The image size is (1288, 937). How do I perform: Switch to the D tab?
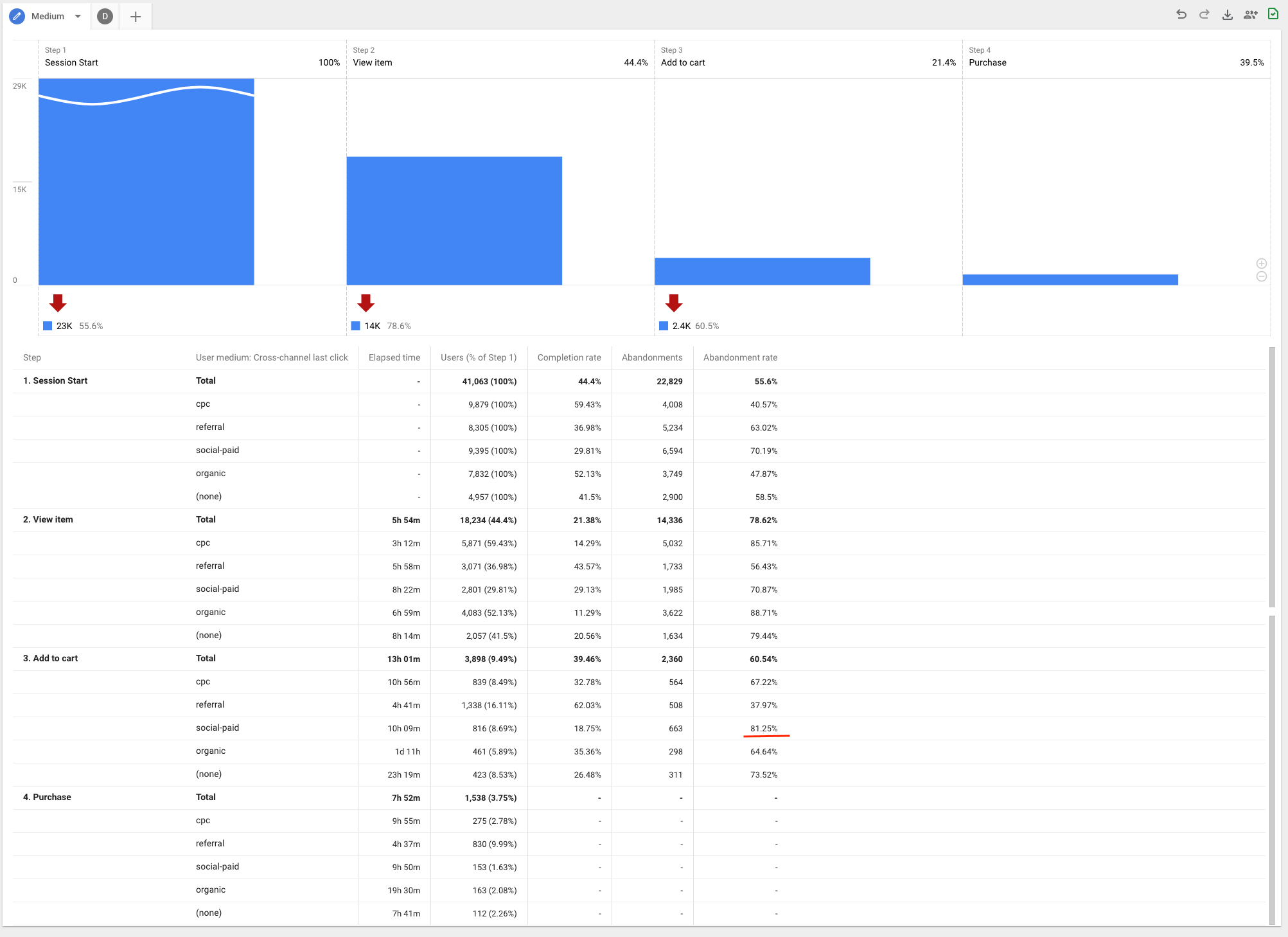(105, 16)
